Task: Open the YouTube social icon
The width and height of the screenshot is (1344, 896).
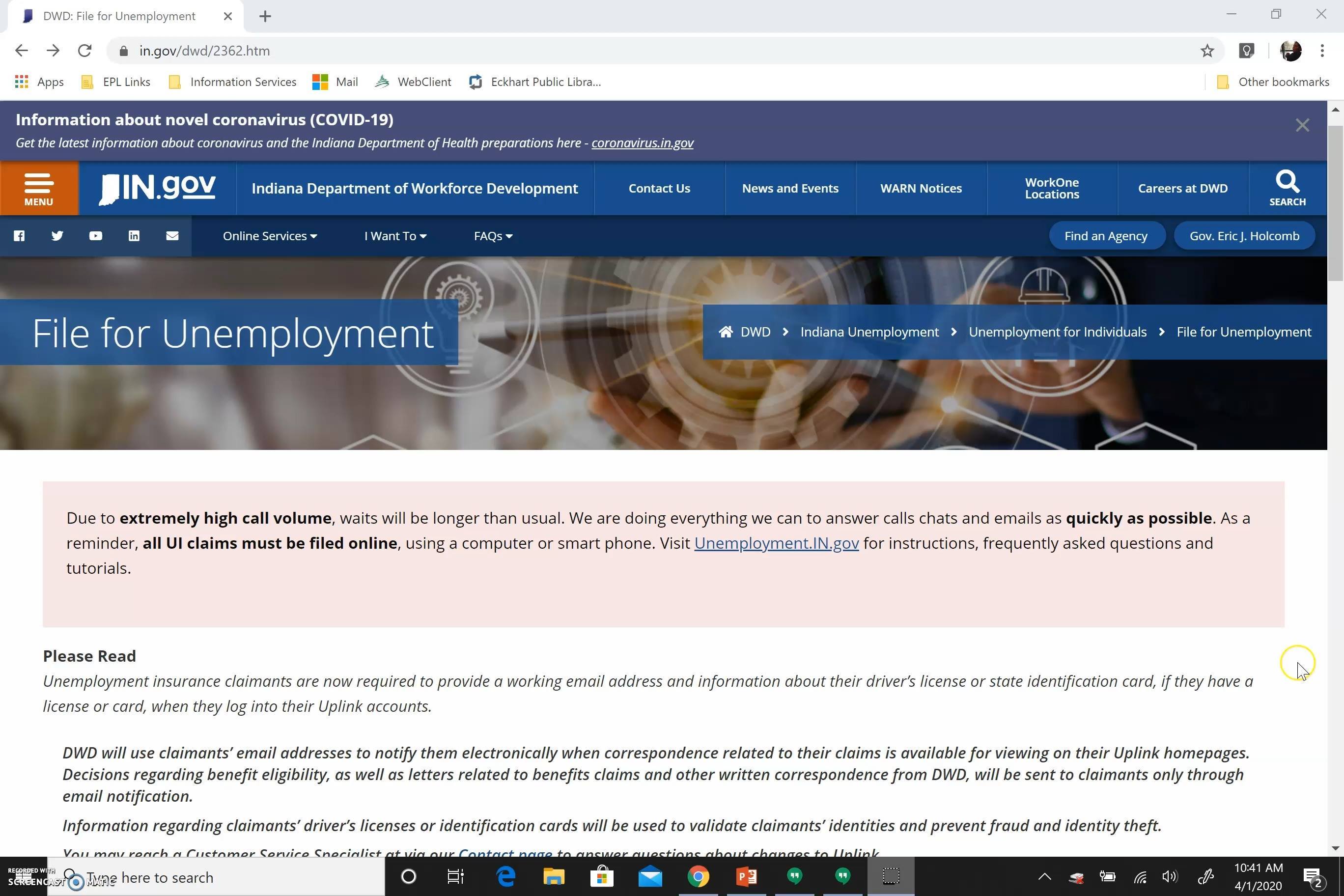Action: click(x=95, y=236)
